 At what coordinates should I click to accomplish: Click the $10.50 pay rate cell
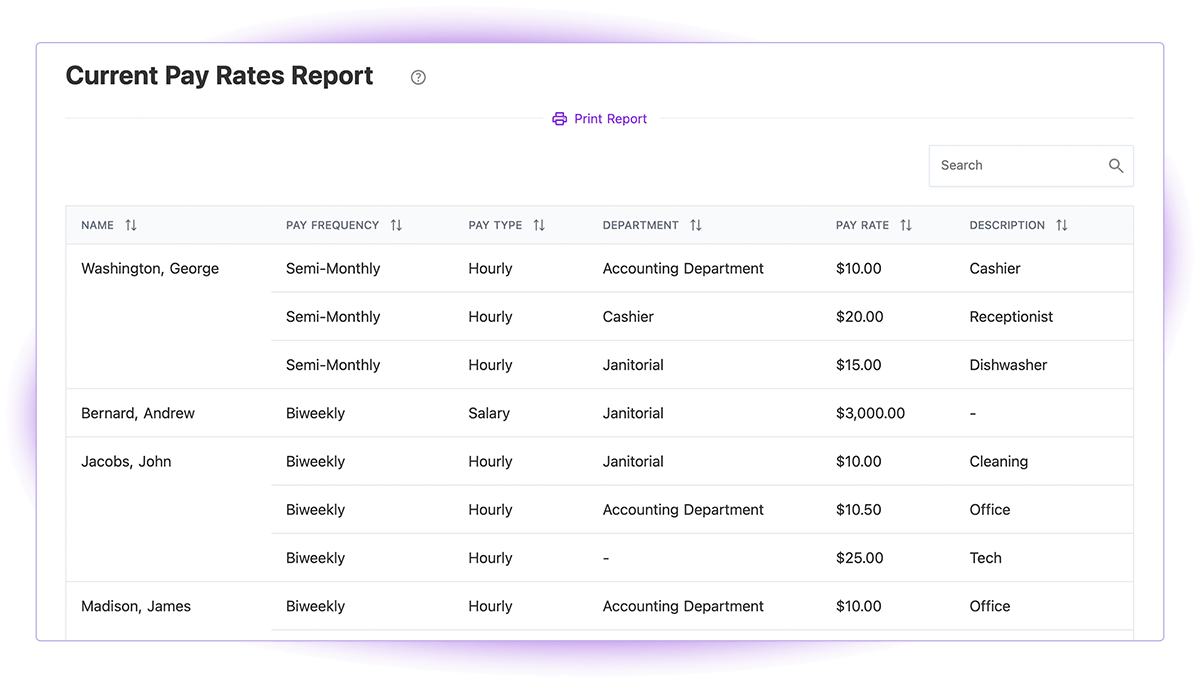click(x=859, y=510)
